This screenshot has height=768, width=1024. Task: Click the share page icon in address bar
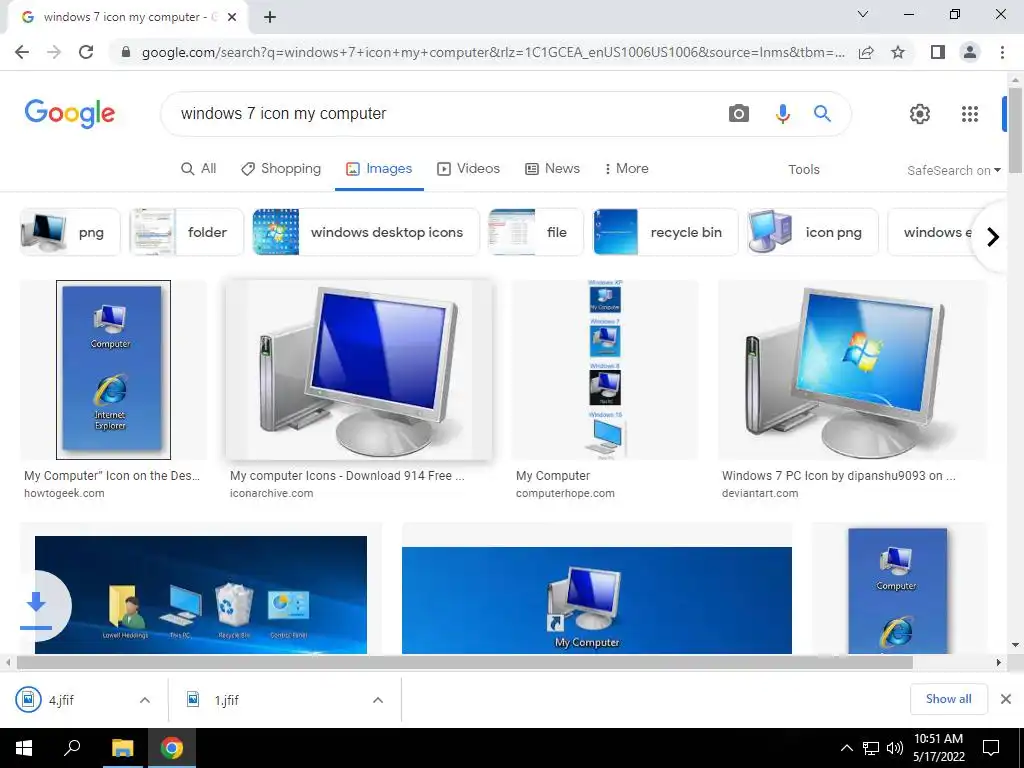click(x=866, y=52)
